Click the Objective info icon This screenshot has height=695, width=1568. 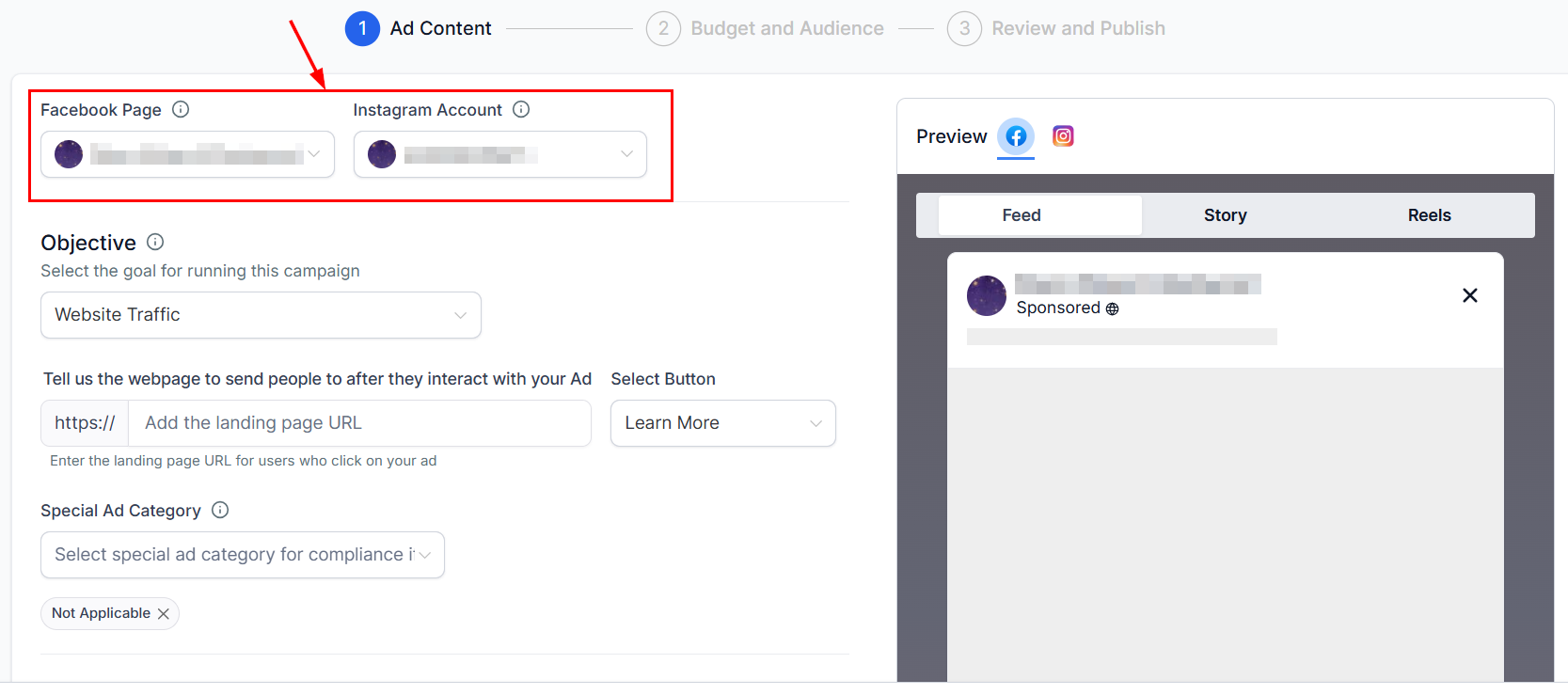pos(156,243)
